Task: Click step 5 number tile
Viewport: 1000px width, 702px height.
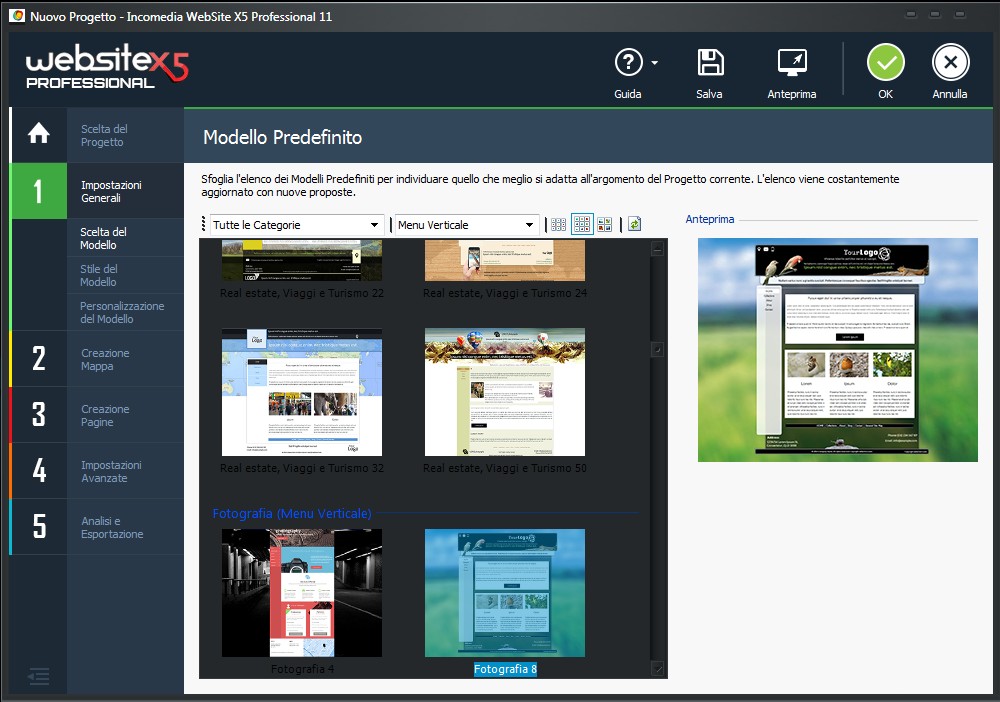Action: [39, 527]
